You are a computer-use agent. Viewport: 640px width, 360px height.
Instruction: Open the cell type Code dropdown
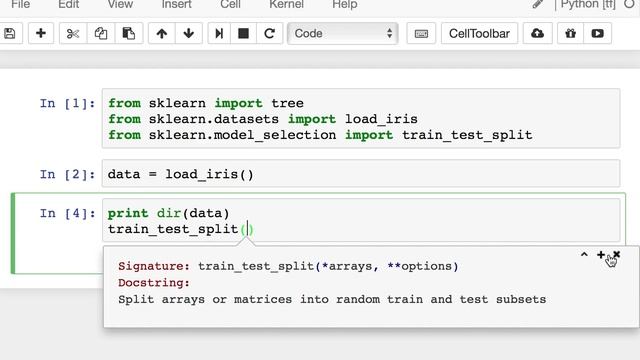pyautogui.click(x=342, y=33)
